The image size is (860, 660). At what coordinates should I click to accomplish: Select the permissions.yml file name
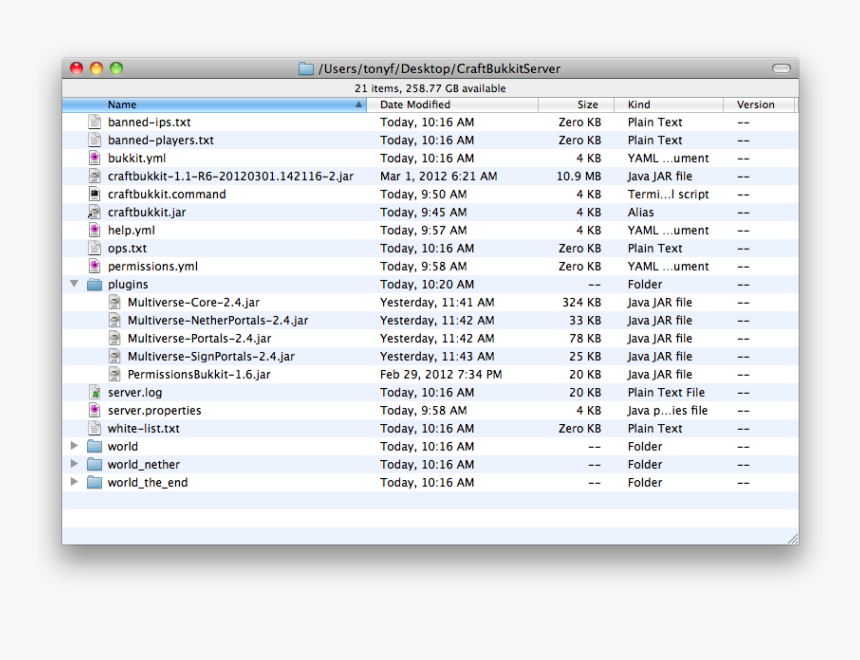click(152, 267)
